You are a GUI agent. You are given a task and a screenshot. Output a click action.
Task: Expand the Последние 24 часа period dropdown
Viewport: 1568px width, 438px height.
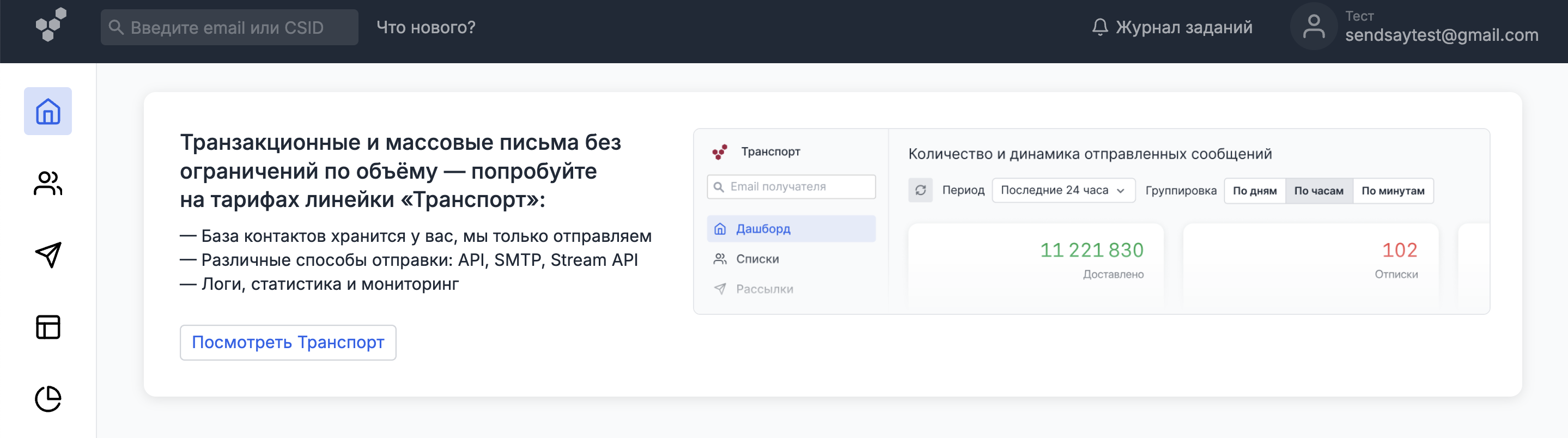pos(1063,191)
